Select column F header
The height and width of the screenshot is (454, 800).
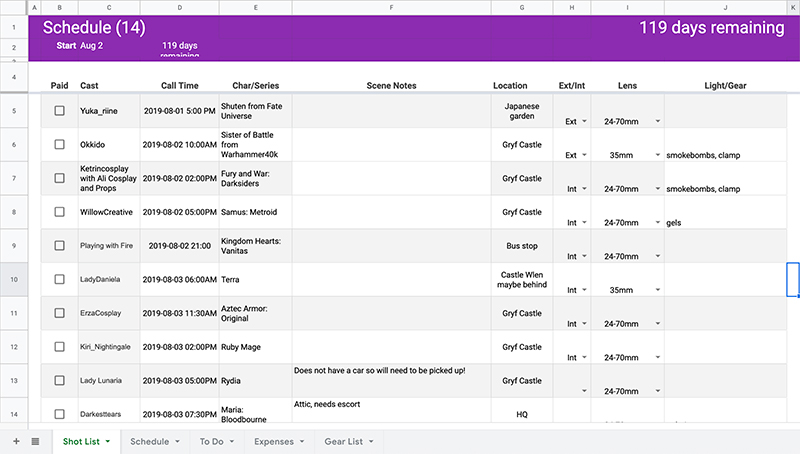coord(391,8)
